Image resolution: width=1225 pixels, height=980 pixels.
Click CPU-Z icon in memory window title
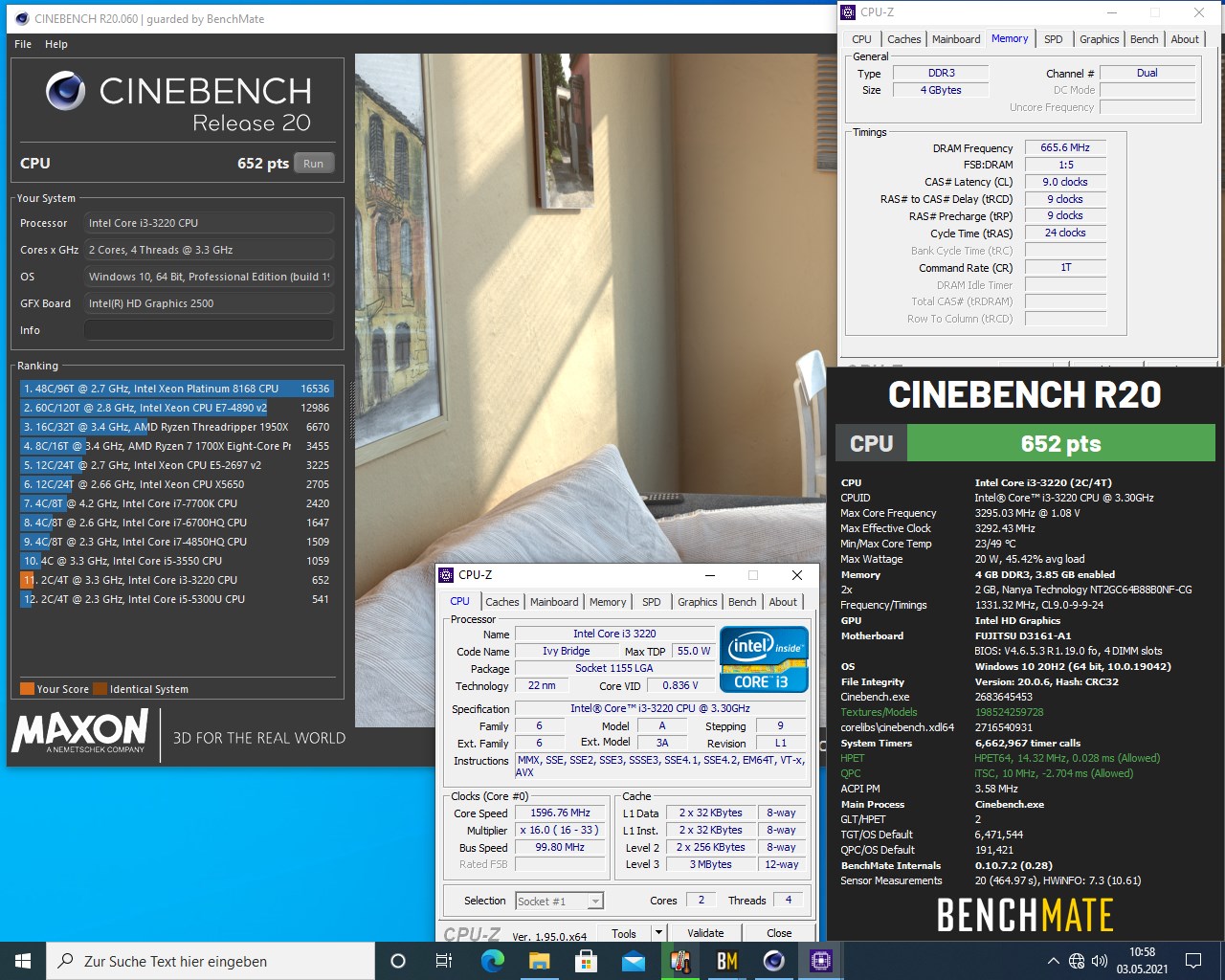[848, 12]
